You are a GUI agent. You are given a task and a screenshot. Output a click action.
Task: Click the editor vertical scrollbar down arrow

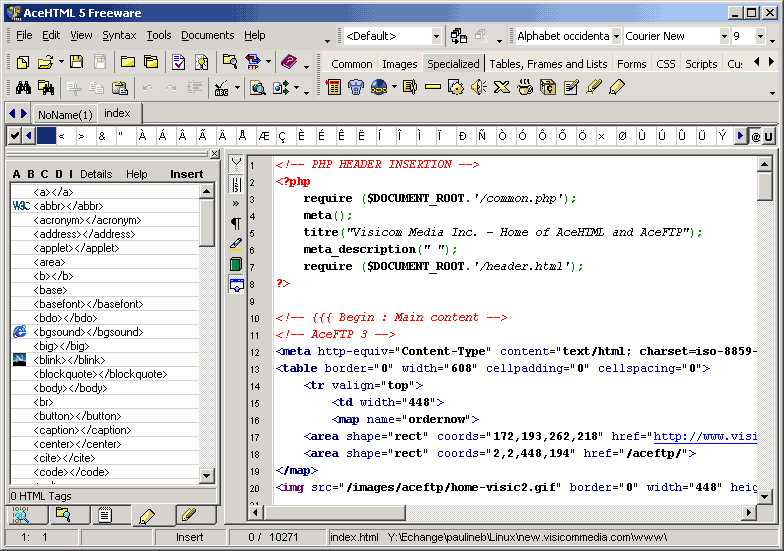pos(764,496)
